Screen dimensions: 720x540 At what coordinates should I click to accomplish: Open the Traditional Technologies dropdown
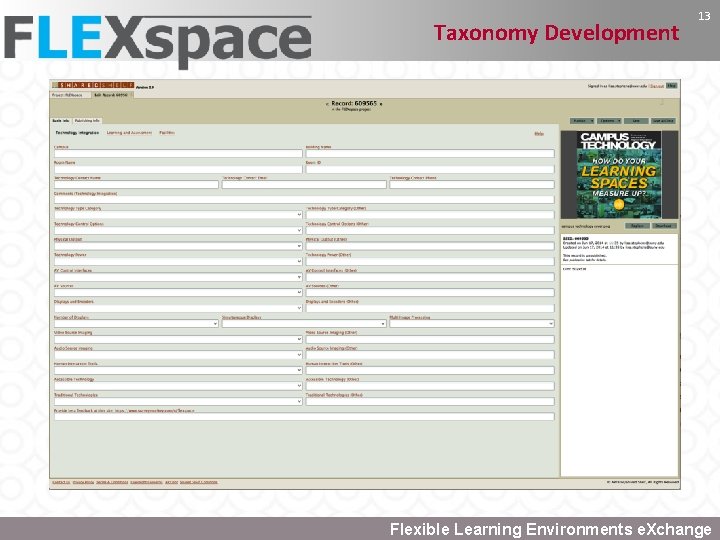pyautogui.click(x=178, y=401)
